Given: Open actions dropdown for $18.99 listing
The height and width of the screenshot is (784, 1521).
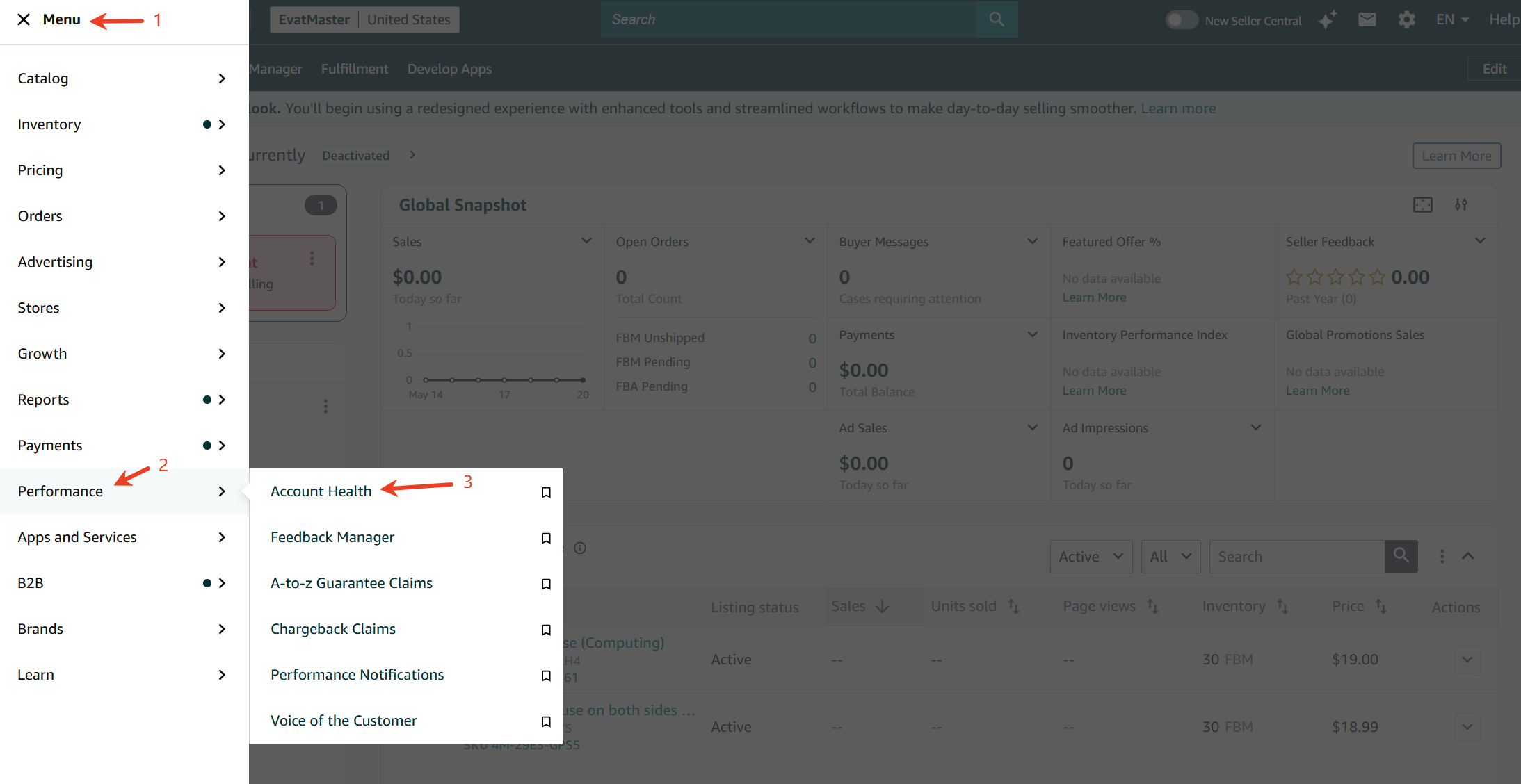Looking at the screenshot, I should 1467,726.
